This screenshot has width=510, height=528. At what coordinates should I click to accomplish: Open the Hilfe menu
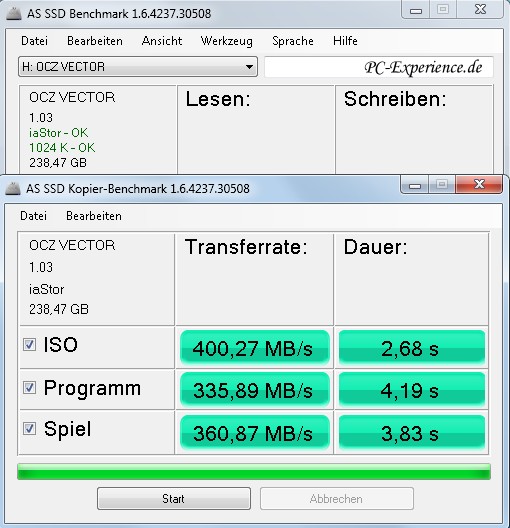coord(345,41)
